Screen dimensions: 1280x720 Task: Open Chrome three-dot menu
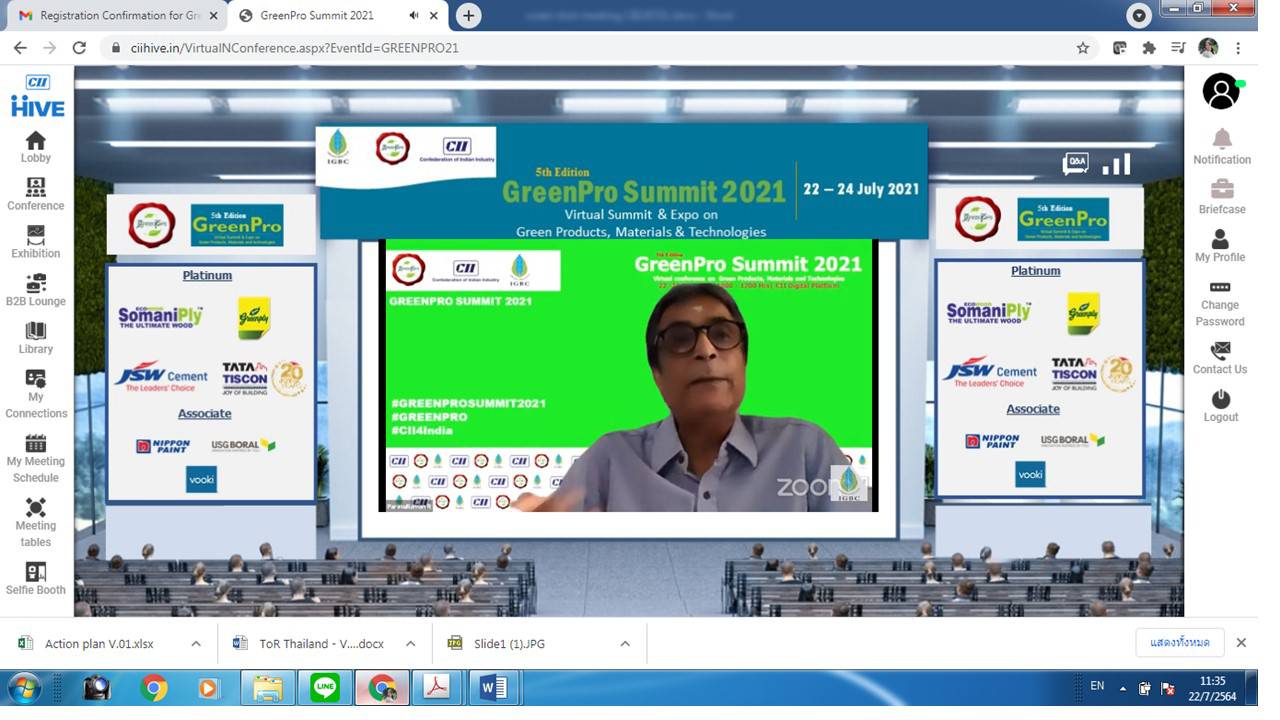point(1238,47)
